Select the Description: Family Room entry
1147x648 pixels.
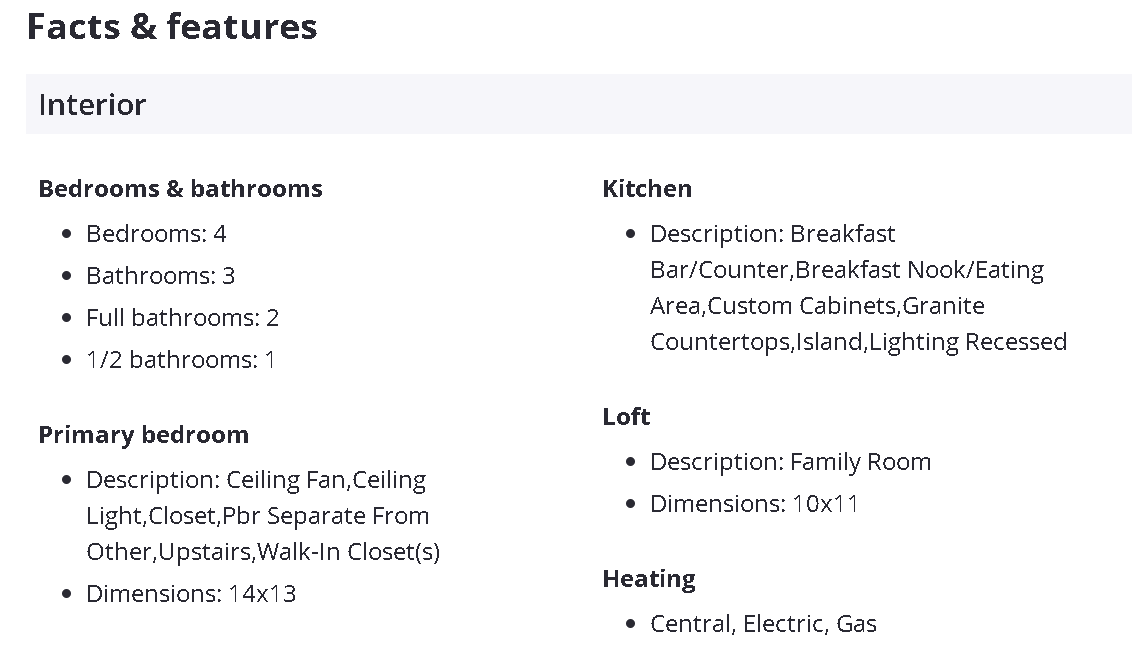click(790, 462)
